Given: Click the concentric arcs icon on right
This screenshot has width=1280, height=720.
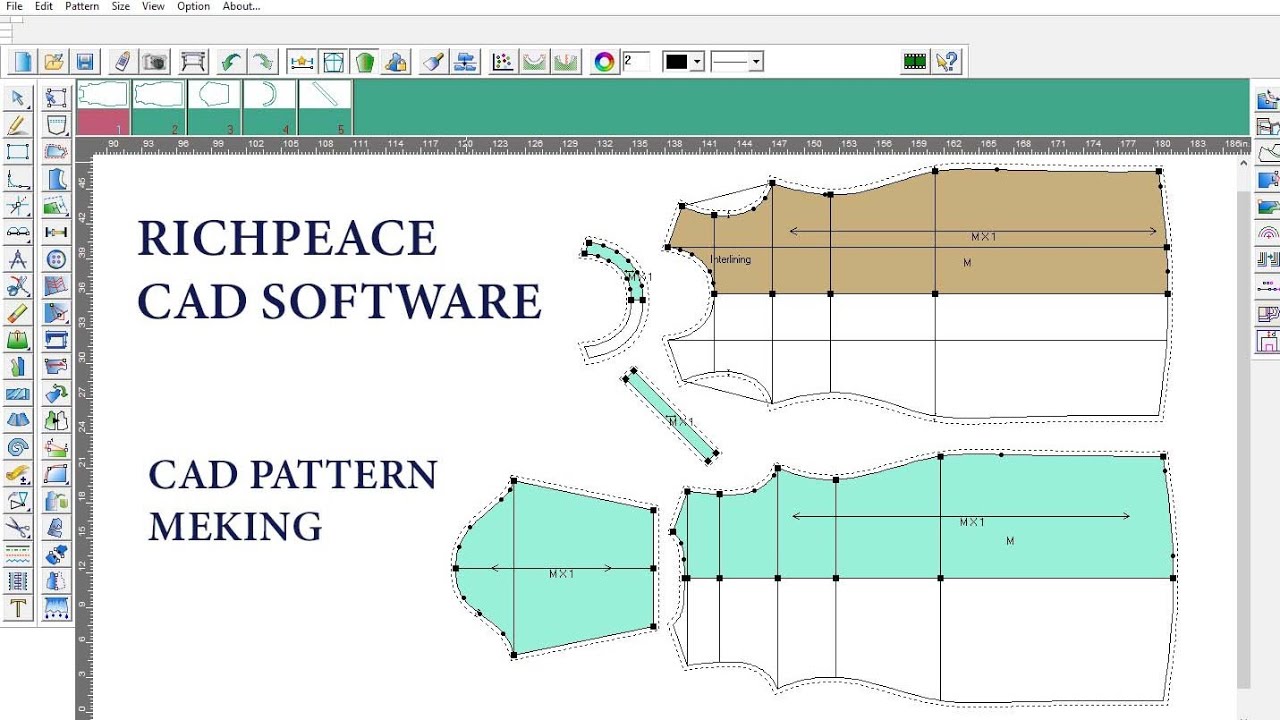Looking at the screenshot, I should coord(1268,234).
